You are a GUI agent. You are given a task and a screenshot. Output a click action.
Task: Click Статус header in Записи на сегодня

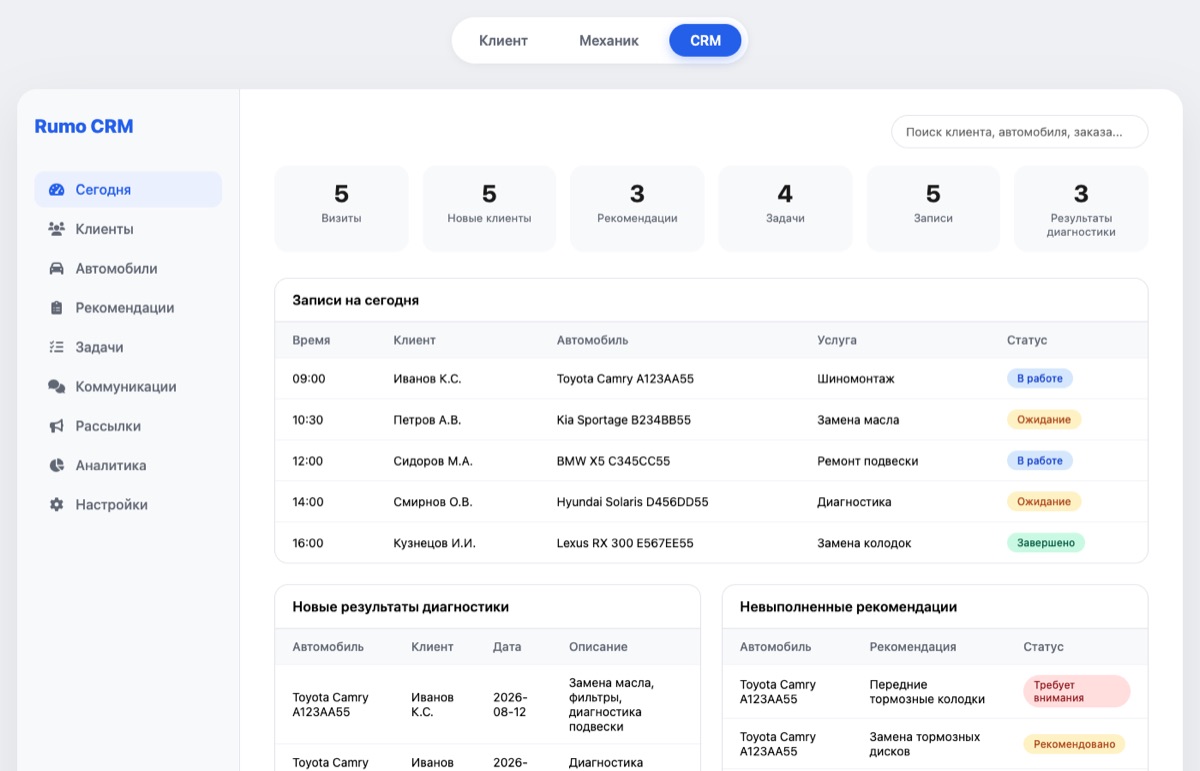pos(1027,340)
